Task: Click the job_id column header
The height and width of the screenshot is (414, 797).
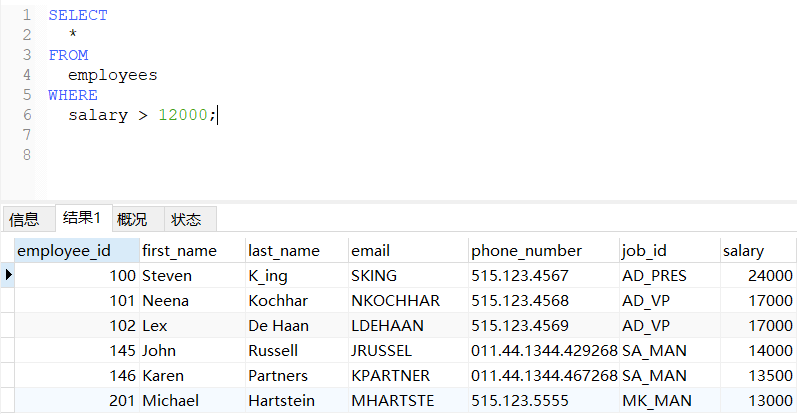Action: pos(645,250)
